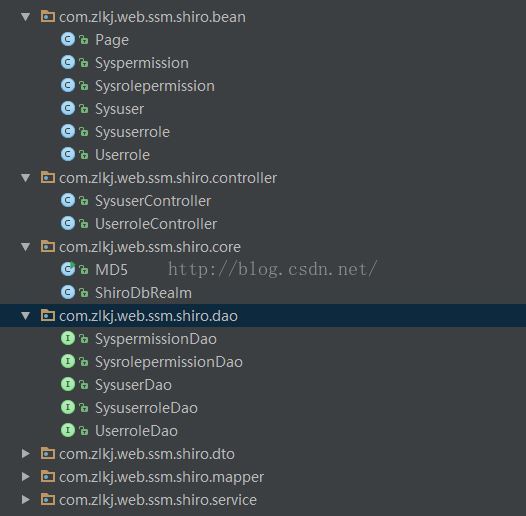Click the shiro.controller package folder icon
The width and height of the screenshot is (526, 516).
(48, 177)
